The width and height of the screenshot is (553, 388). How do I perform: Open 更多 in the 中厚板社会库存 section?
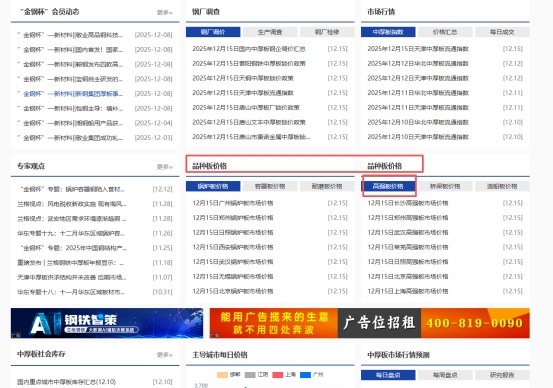coord(165,354)
